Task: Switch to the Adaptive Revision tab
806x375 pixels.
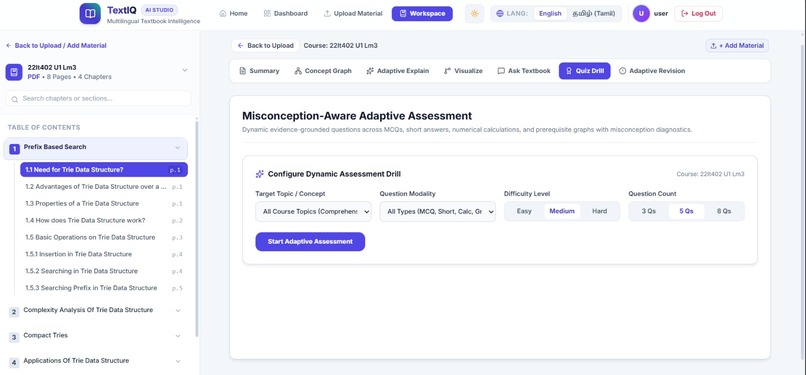Action: (x=651, y=71)
